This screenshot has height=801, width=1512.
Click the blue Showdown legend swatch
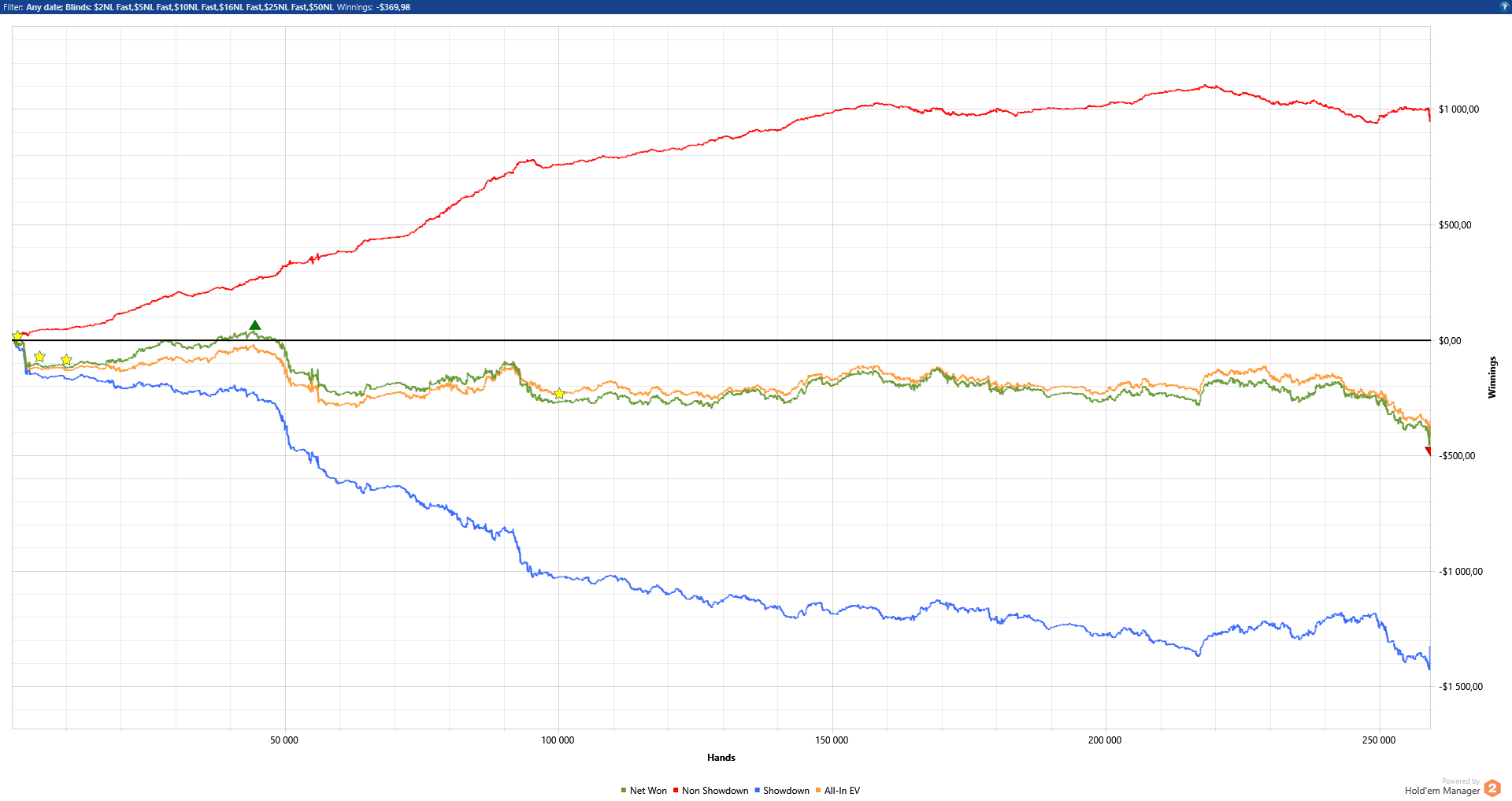[757, 790]
